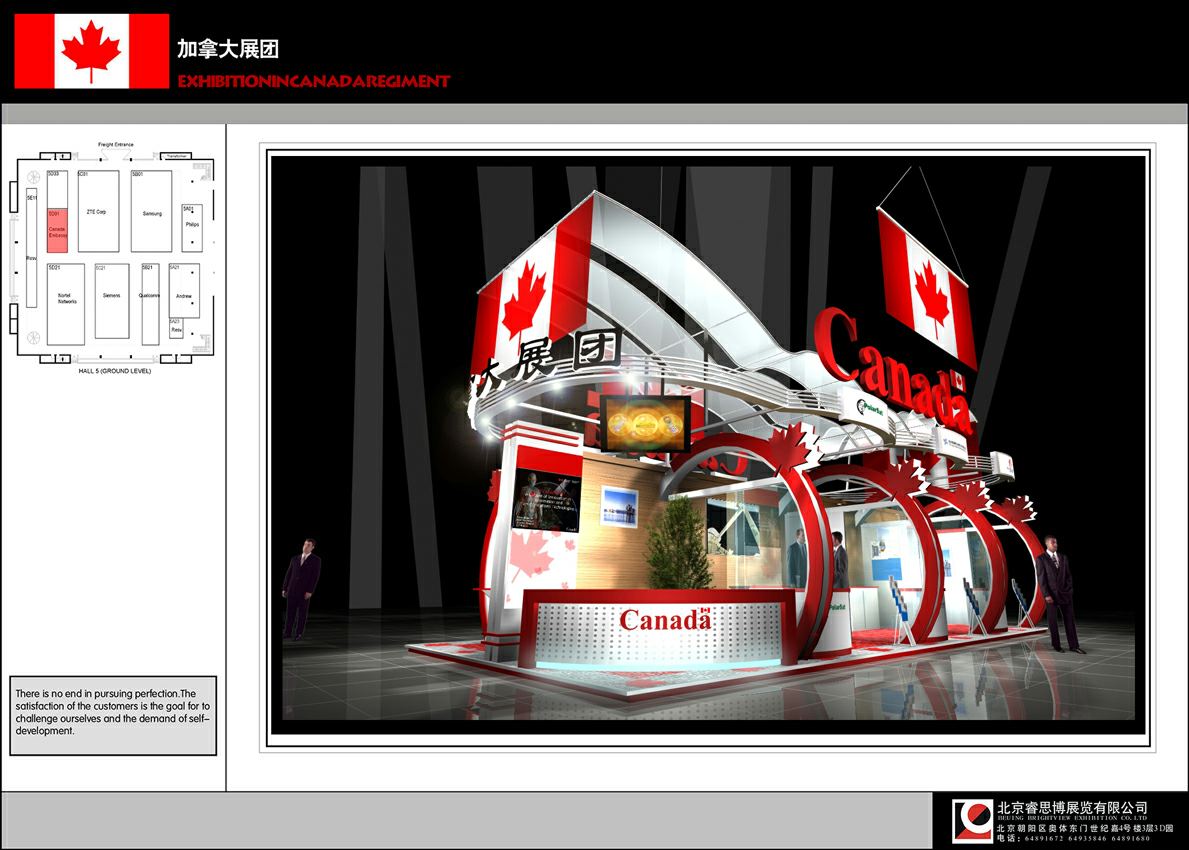Click the large flag on booth roof left

(532, 285)
